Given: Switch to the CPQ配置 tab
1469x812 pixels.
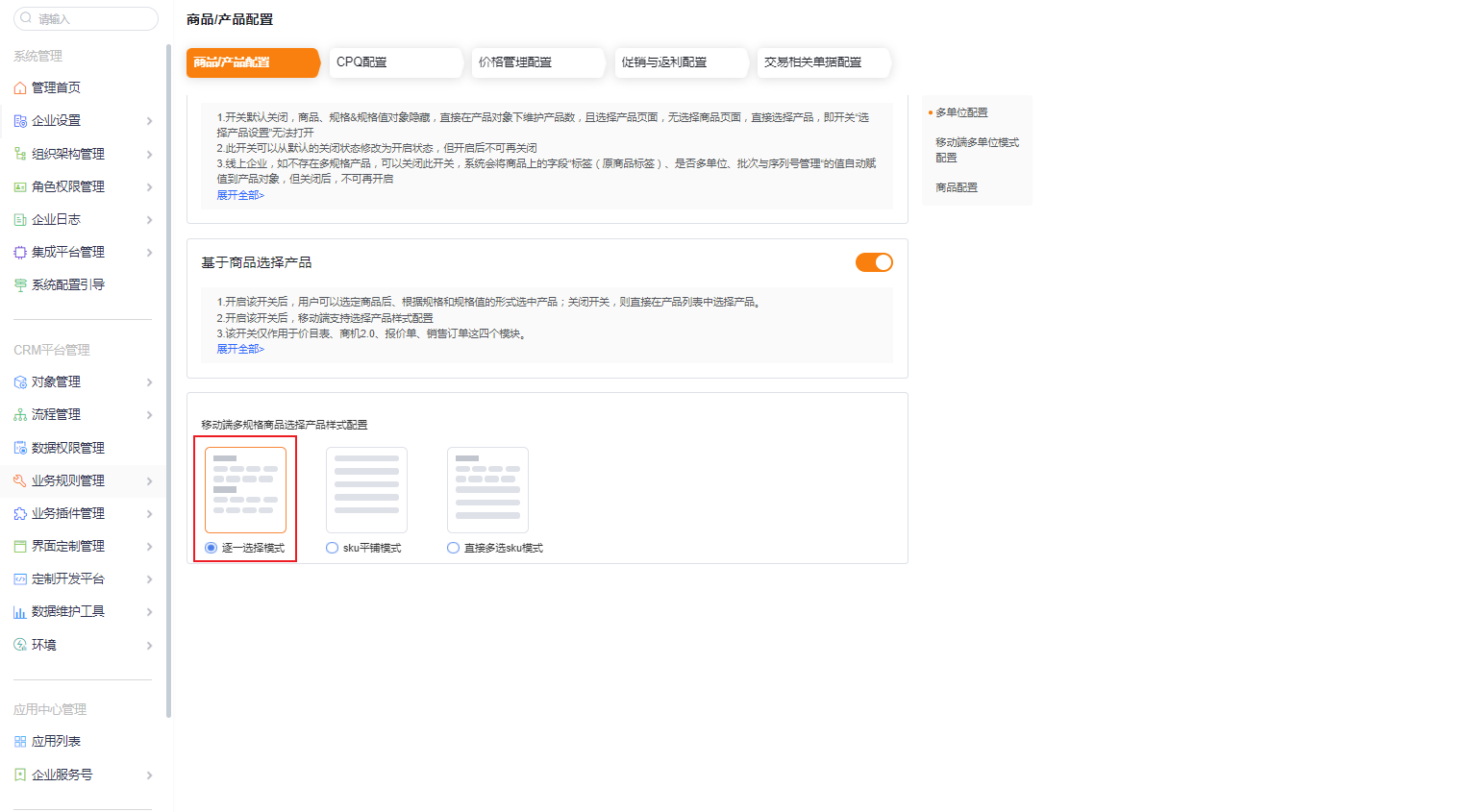Looking at the screenshot, I should pyautogui.click(x=395, y=62).
